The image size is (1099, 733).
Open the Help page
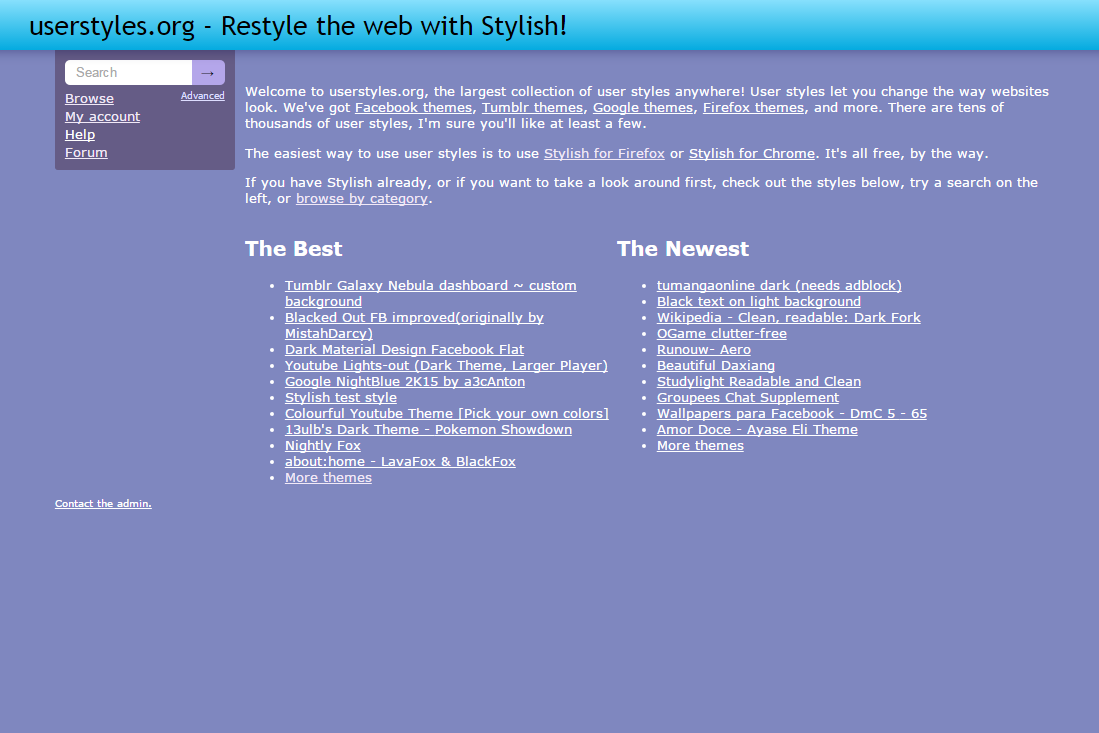tap(80, 135)
